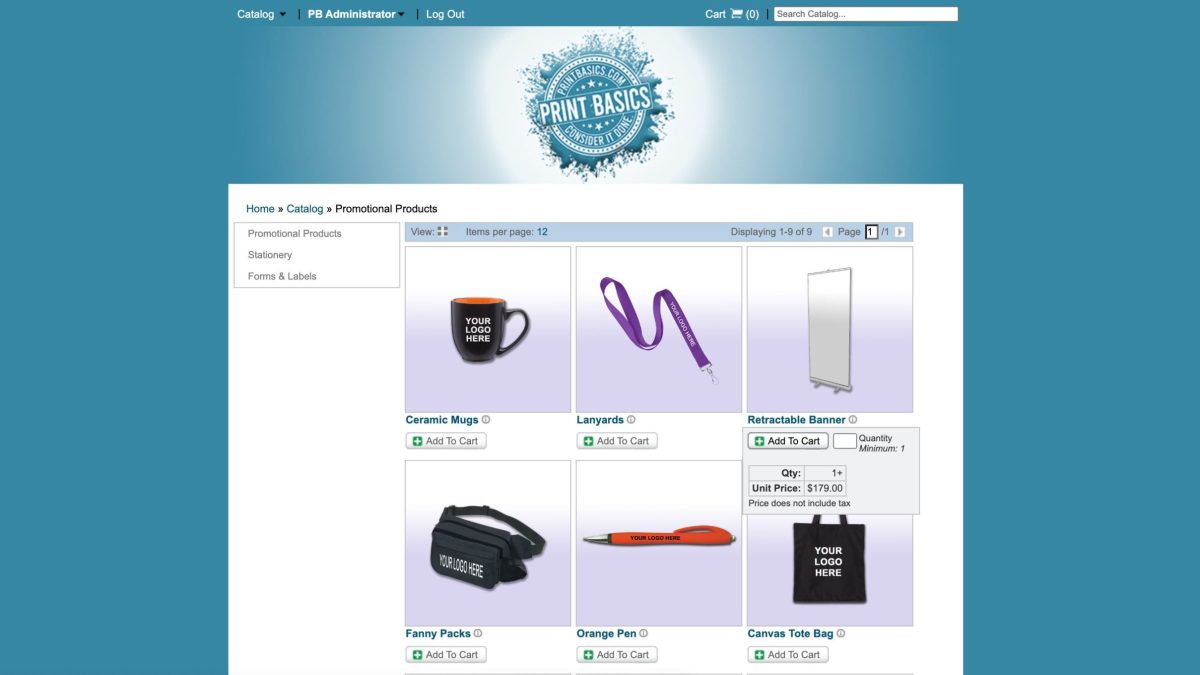Show info icon for Fanny Packs
Image resolution: width=1200 pixels, height=675 pixels.
click(478, 633)
